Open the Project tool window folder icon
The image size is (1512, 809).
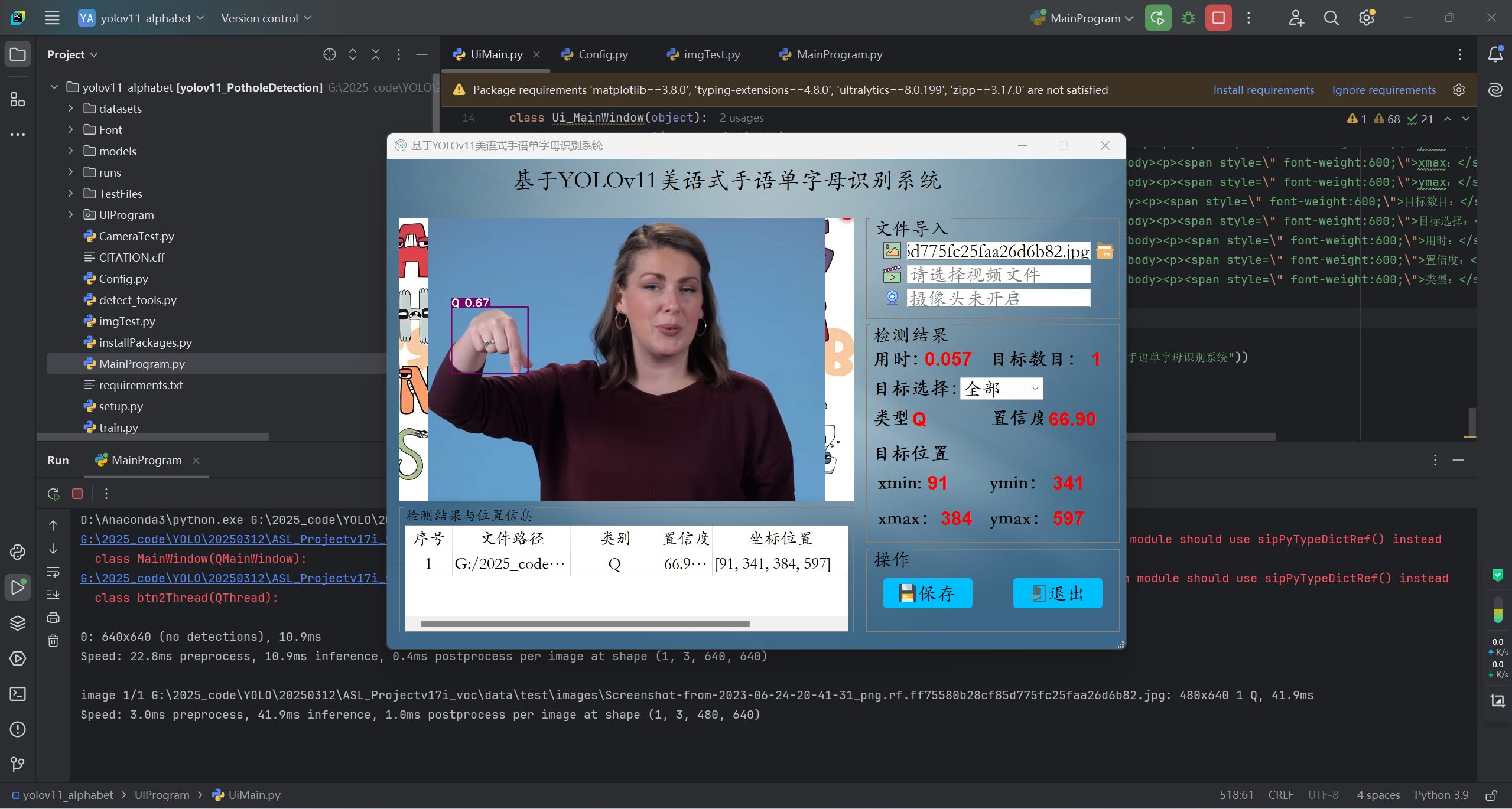(x=18, y=54)
